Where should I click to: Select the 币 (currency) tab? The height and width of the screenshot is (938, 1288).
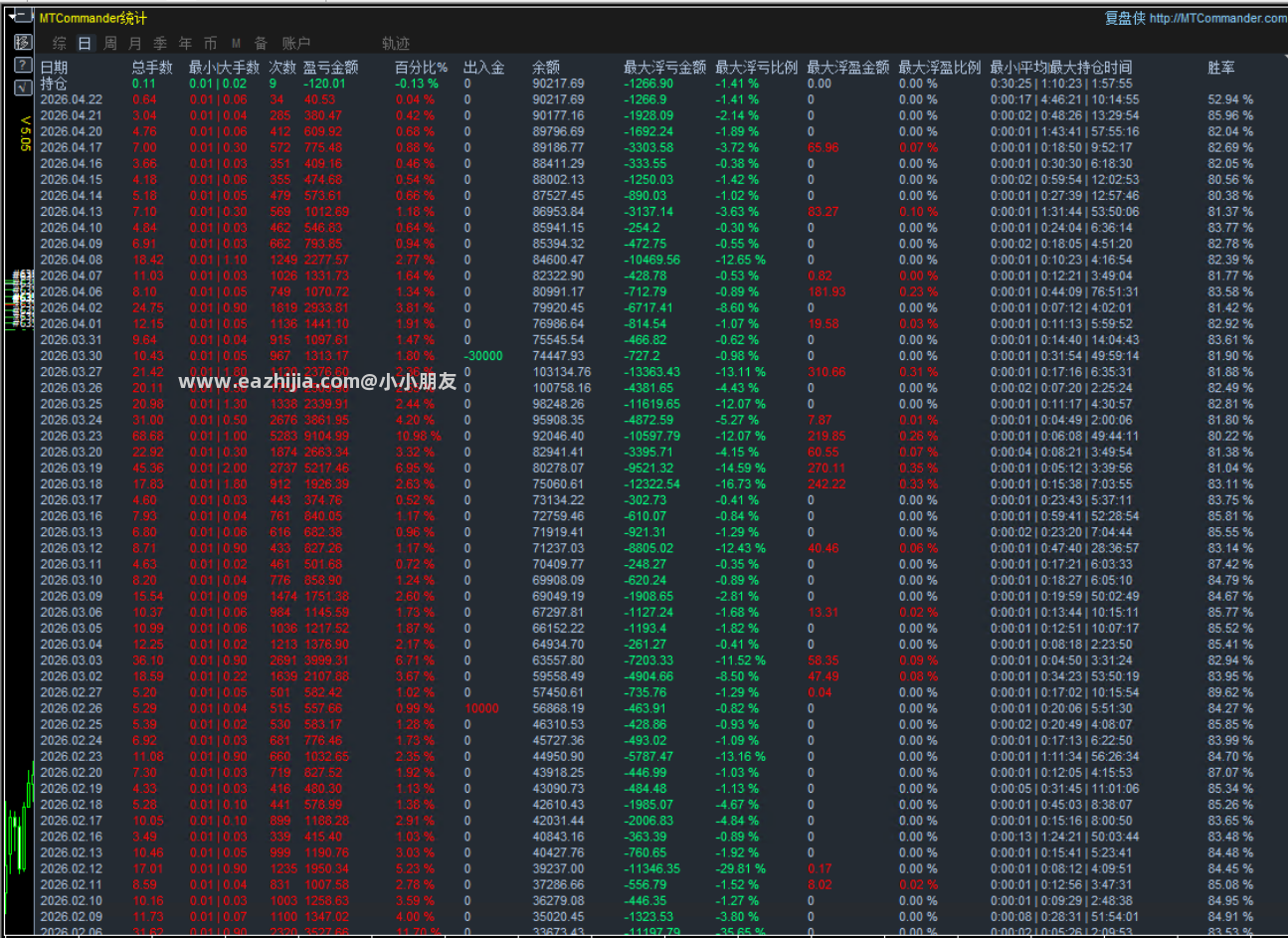[x=210, y=43]
